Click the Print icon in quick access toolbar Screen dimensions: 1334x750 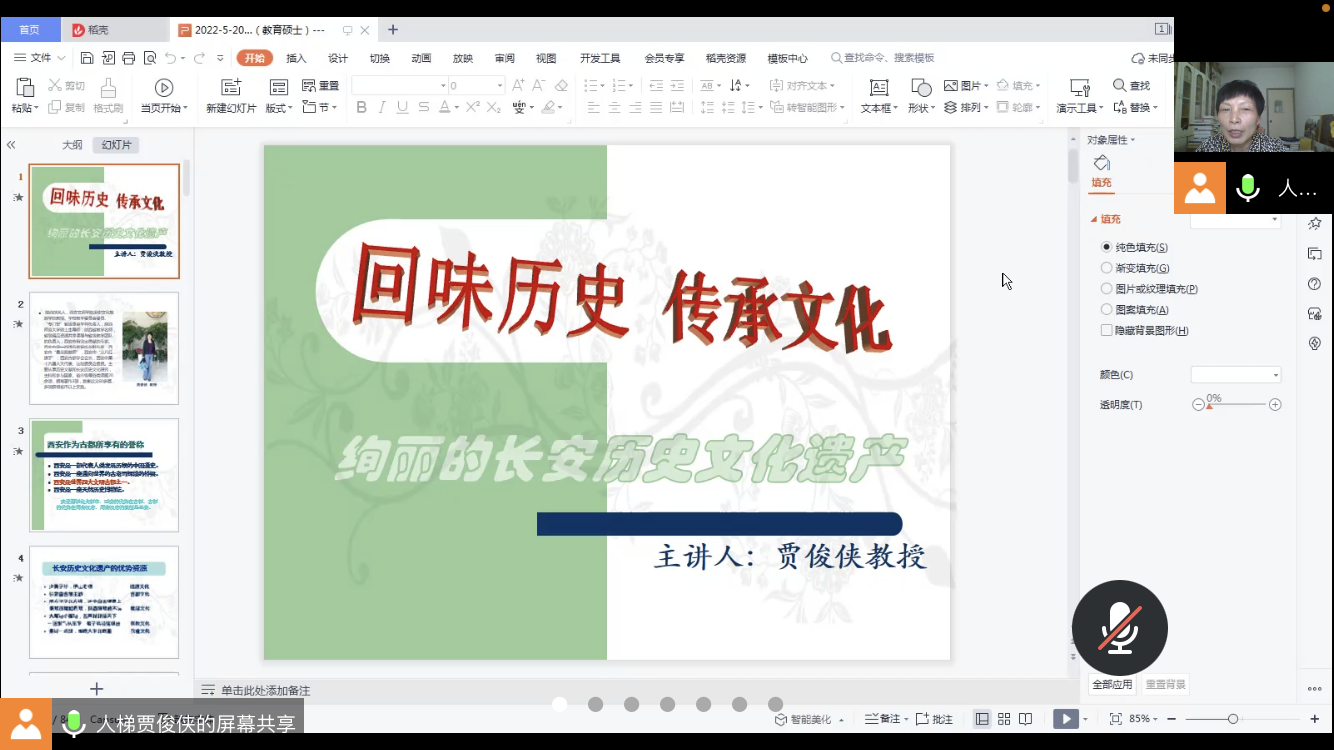click(x=129, y=58)
